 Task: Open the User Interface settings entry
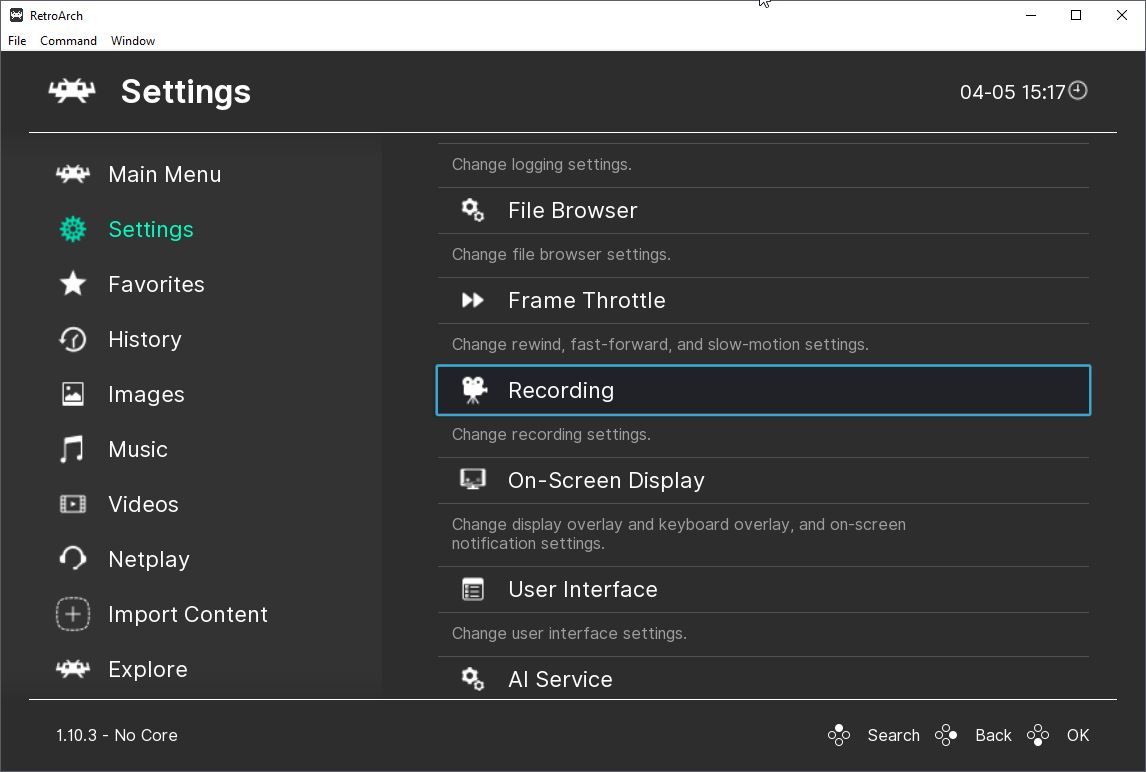tap(582, 589)
